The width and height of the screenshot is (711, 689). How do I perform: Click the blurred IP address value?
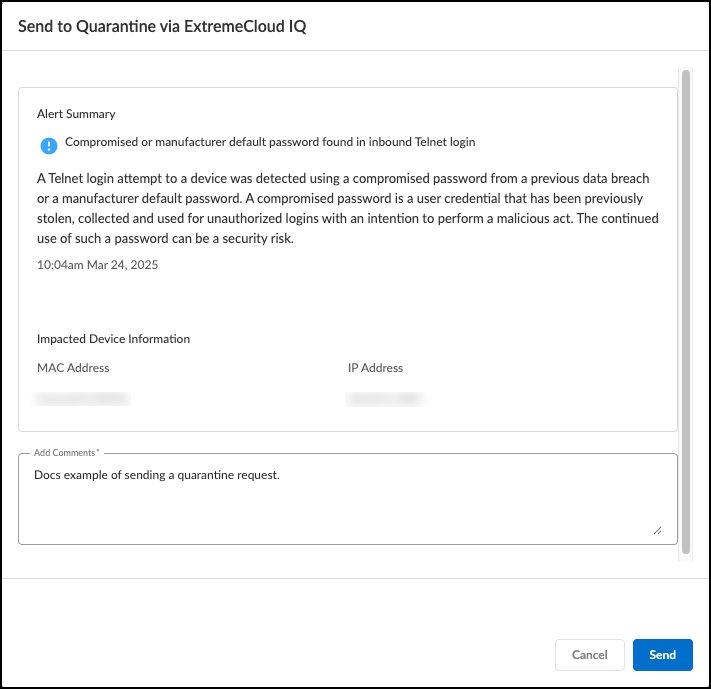(x=384, y=399)
